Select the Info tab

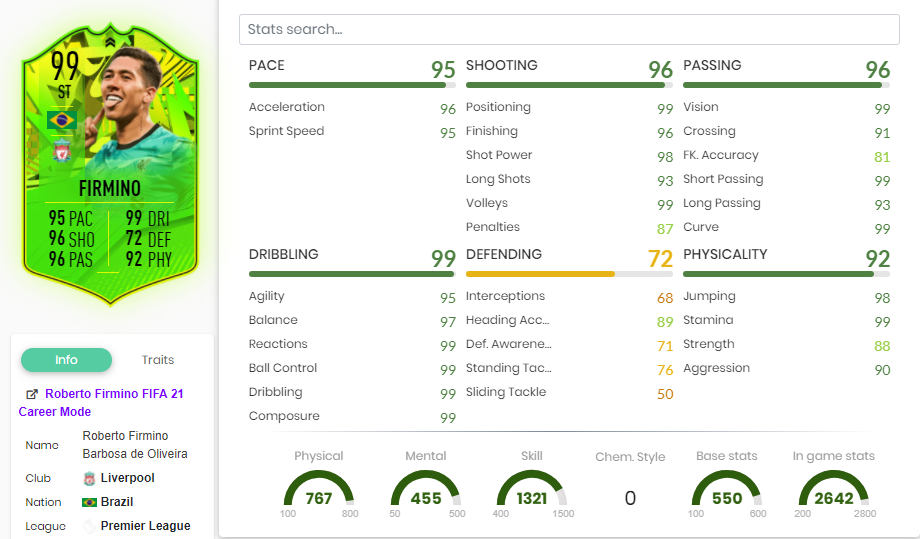tap(66, 360)
